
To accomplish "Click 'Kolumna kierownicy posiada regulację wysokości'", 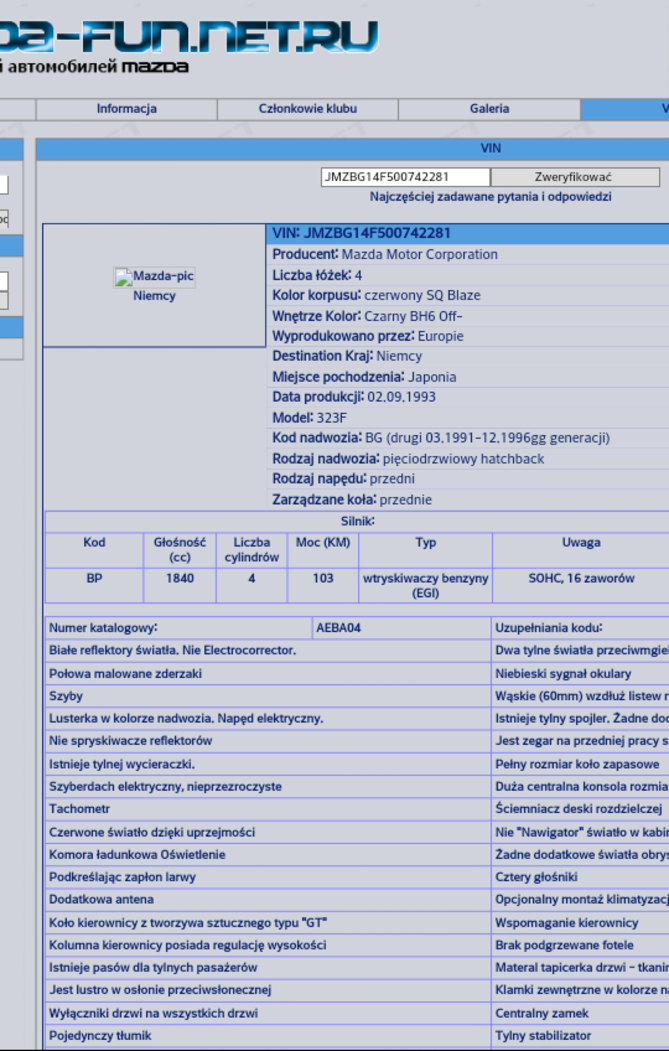I will (268, 945).
